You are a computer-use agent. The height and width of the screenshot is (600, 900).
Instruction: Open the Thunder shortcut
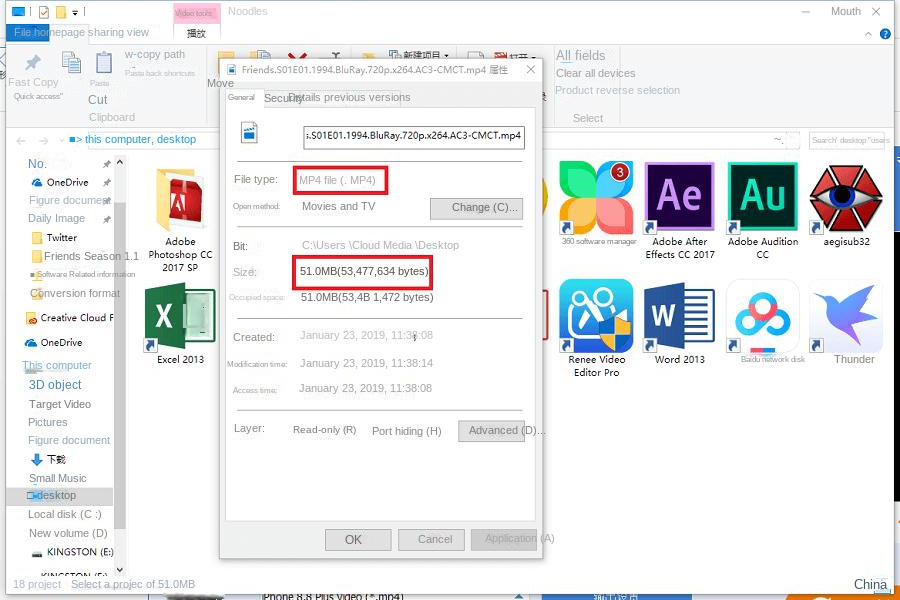tap(847, 323)
